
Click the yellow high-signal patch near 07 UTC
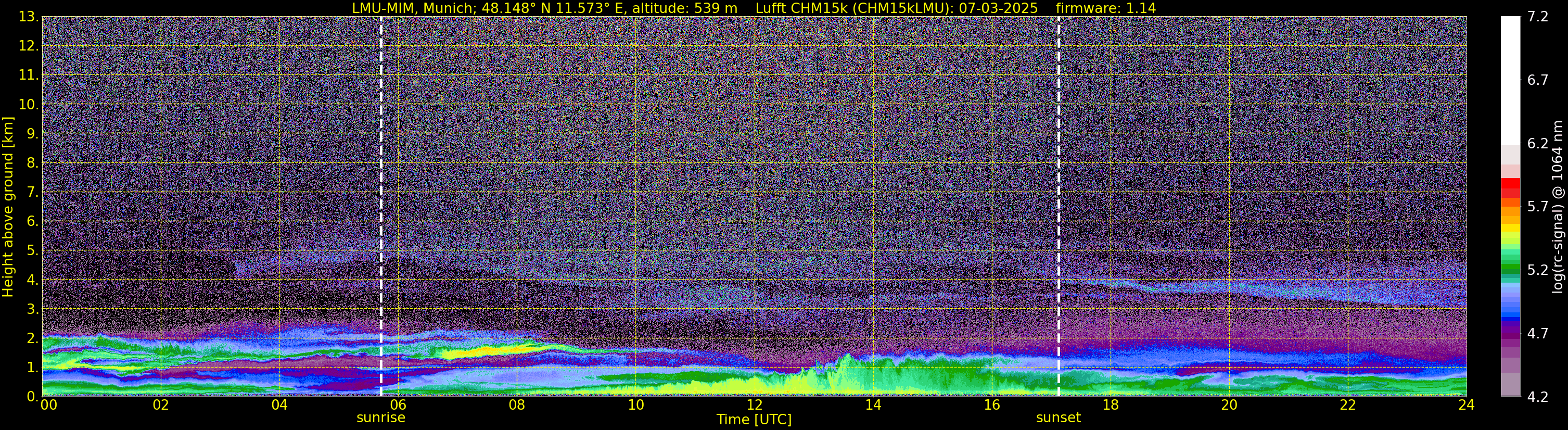point(492,351)
